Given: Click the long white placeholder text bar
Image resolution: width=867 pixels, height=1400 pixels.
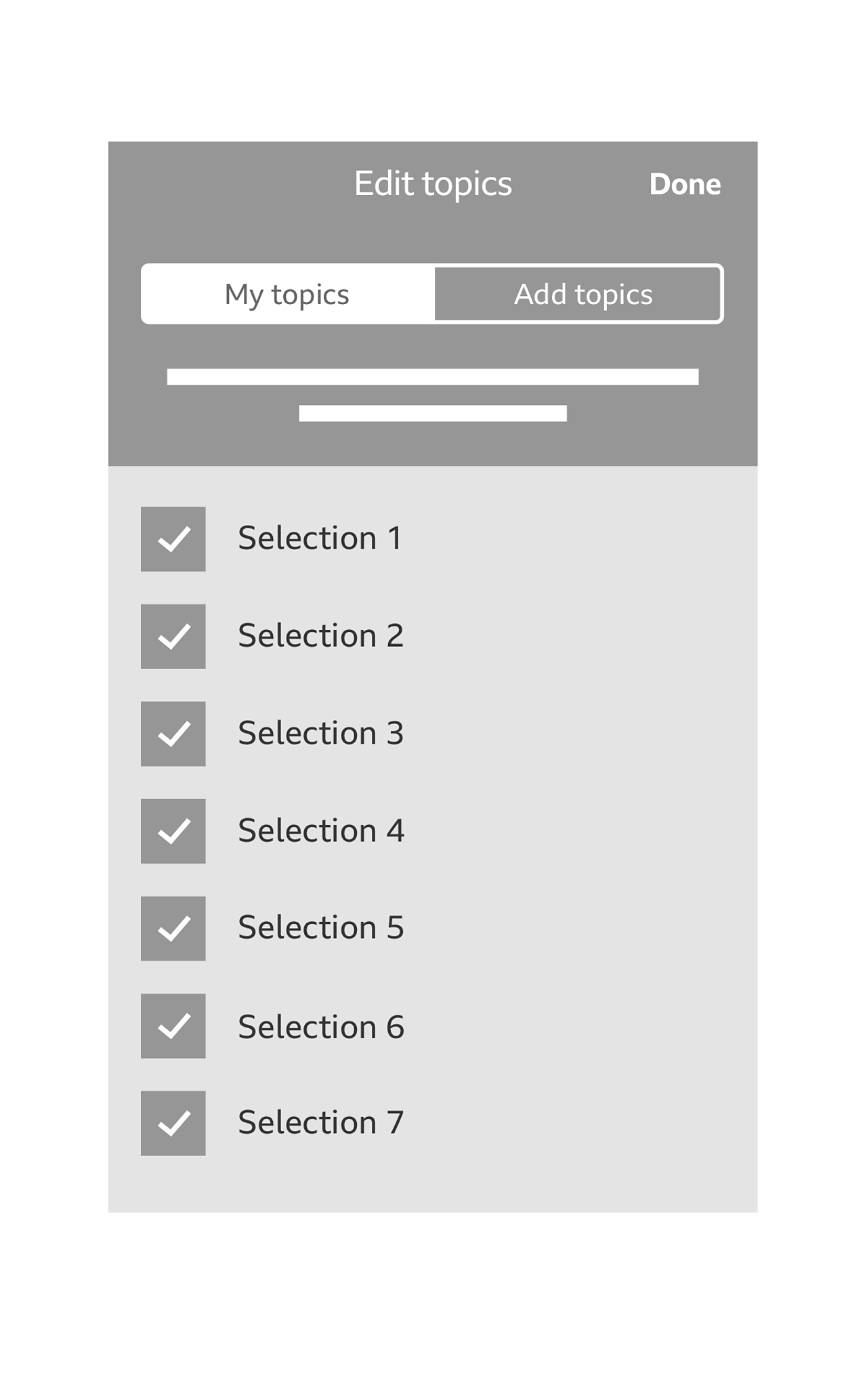Looking at the screenshot, I should (433, 377).
